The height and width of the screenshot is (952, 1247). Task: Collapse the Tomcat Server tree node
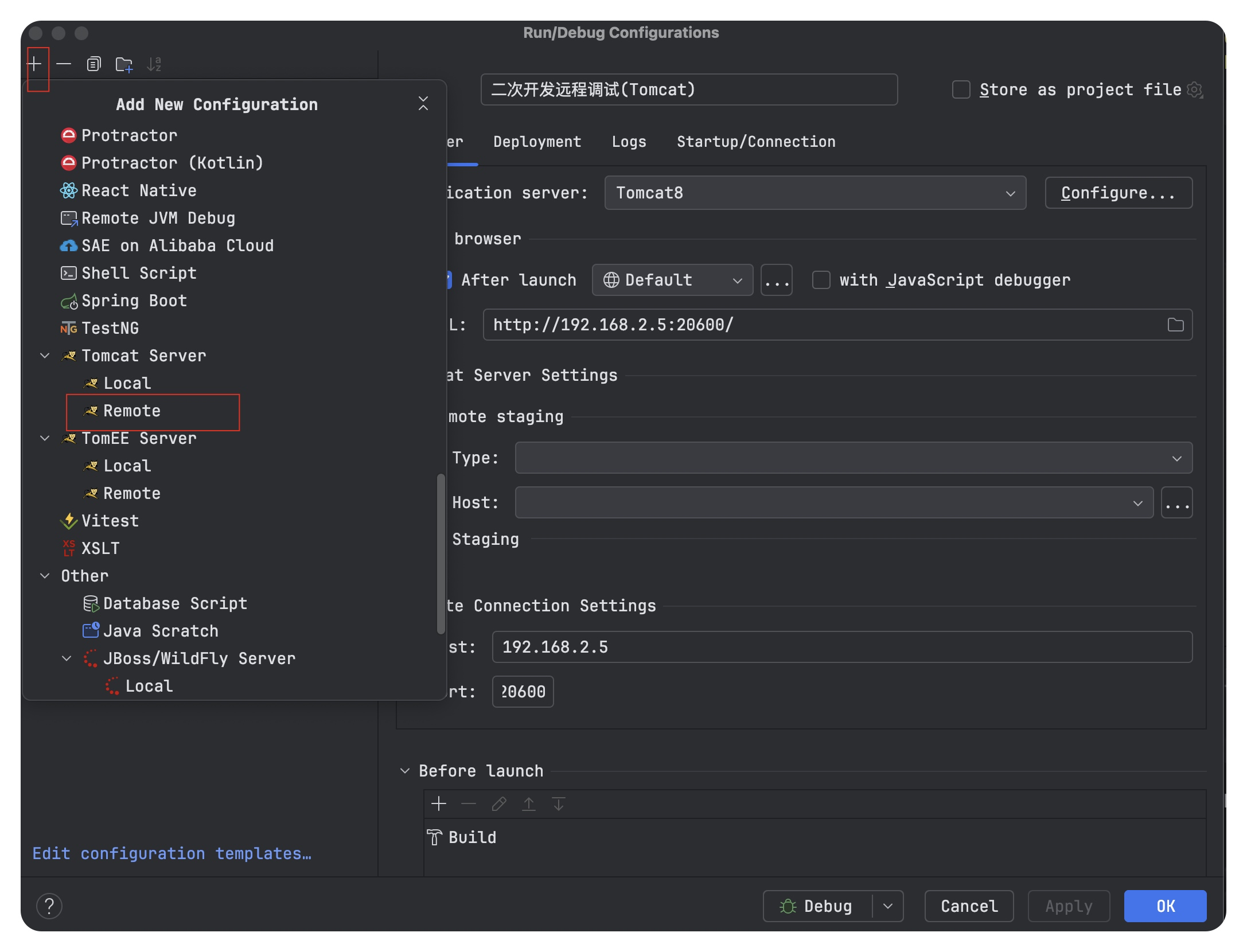click(45, 356)
